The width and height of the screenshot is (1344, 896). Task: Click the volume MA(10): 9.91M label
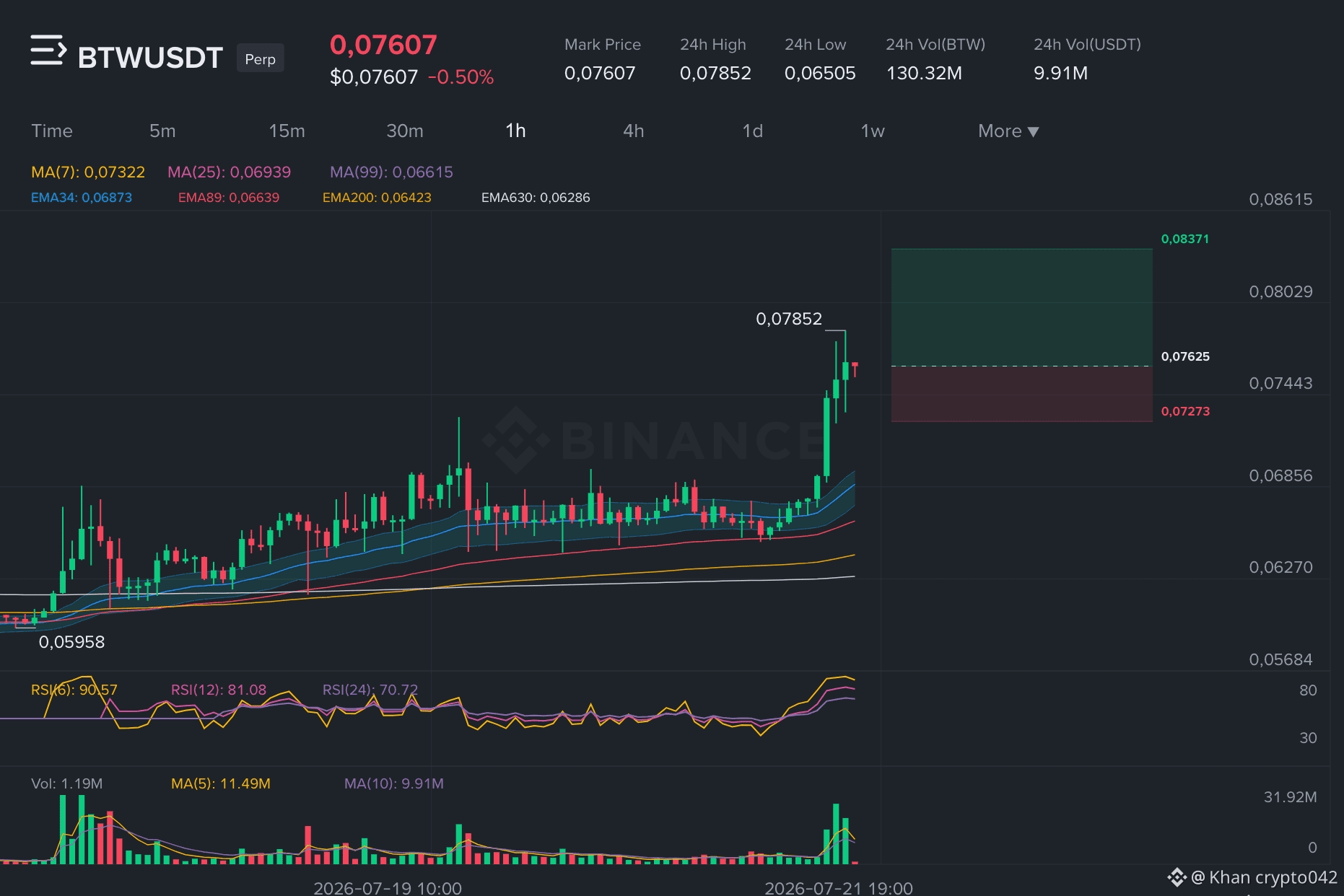pyautogui.click(x=394, y=783)
